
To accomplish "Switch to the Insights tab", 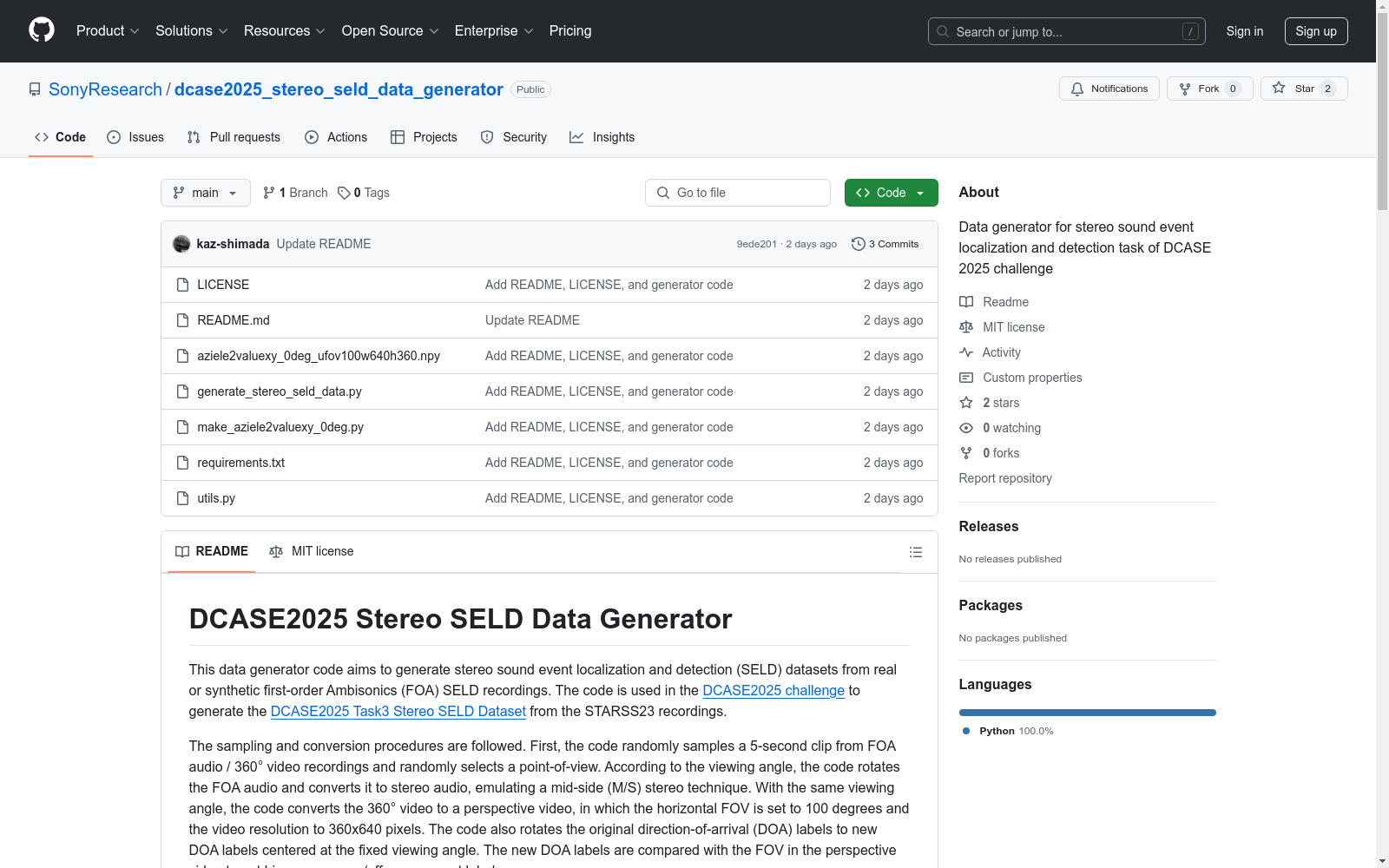I will click(602, 137).
